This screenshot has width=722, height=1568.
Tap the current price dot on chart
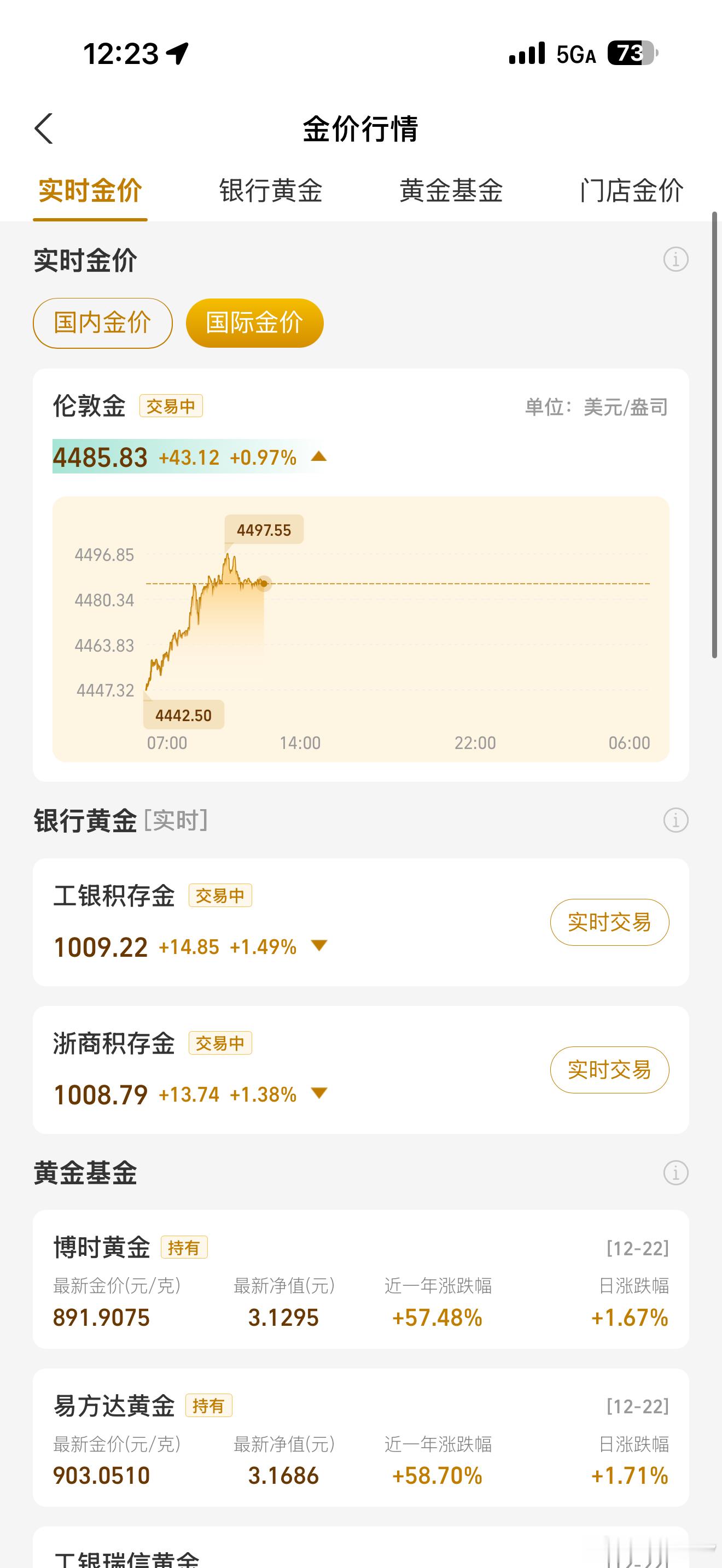tap(264, 583)
